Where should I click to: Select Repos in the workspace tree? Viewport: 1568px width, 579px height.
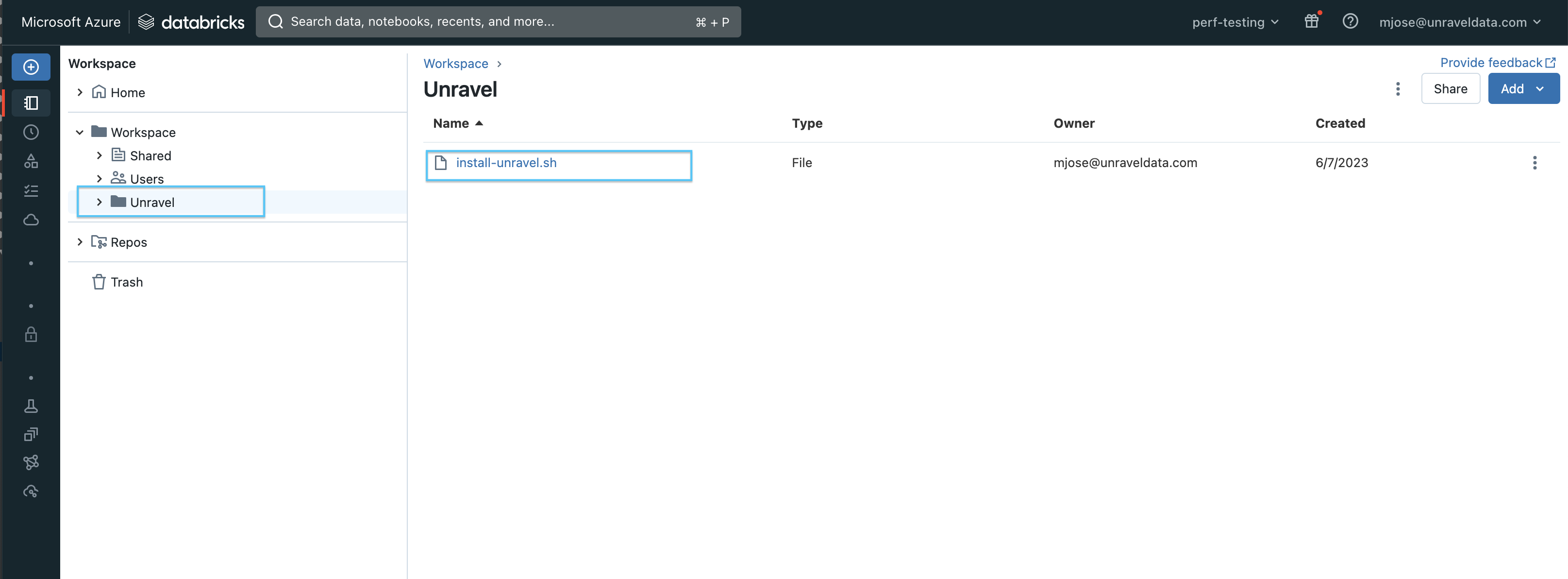tap(129, 242)
